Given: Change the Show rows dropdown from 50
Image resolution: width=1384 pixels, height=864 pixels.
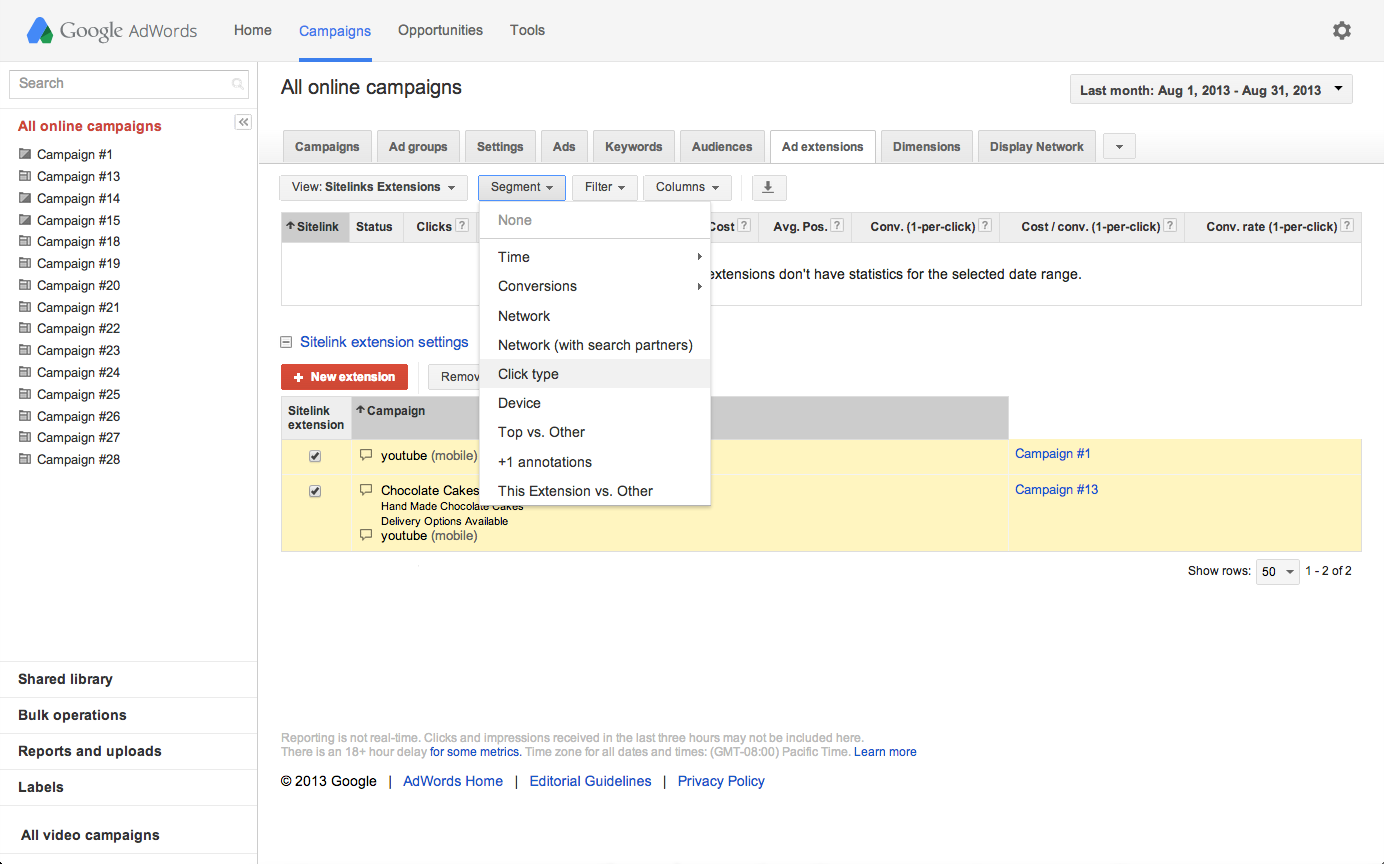Looking at the screenshot, I should tap(1277, 571).
